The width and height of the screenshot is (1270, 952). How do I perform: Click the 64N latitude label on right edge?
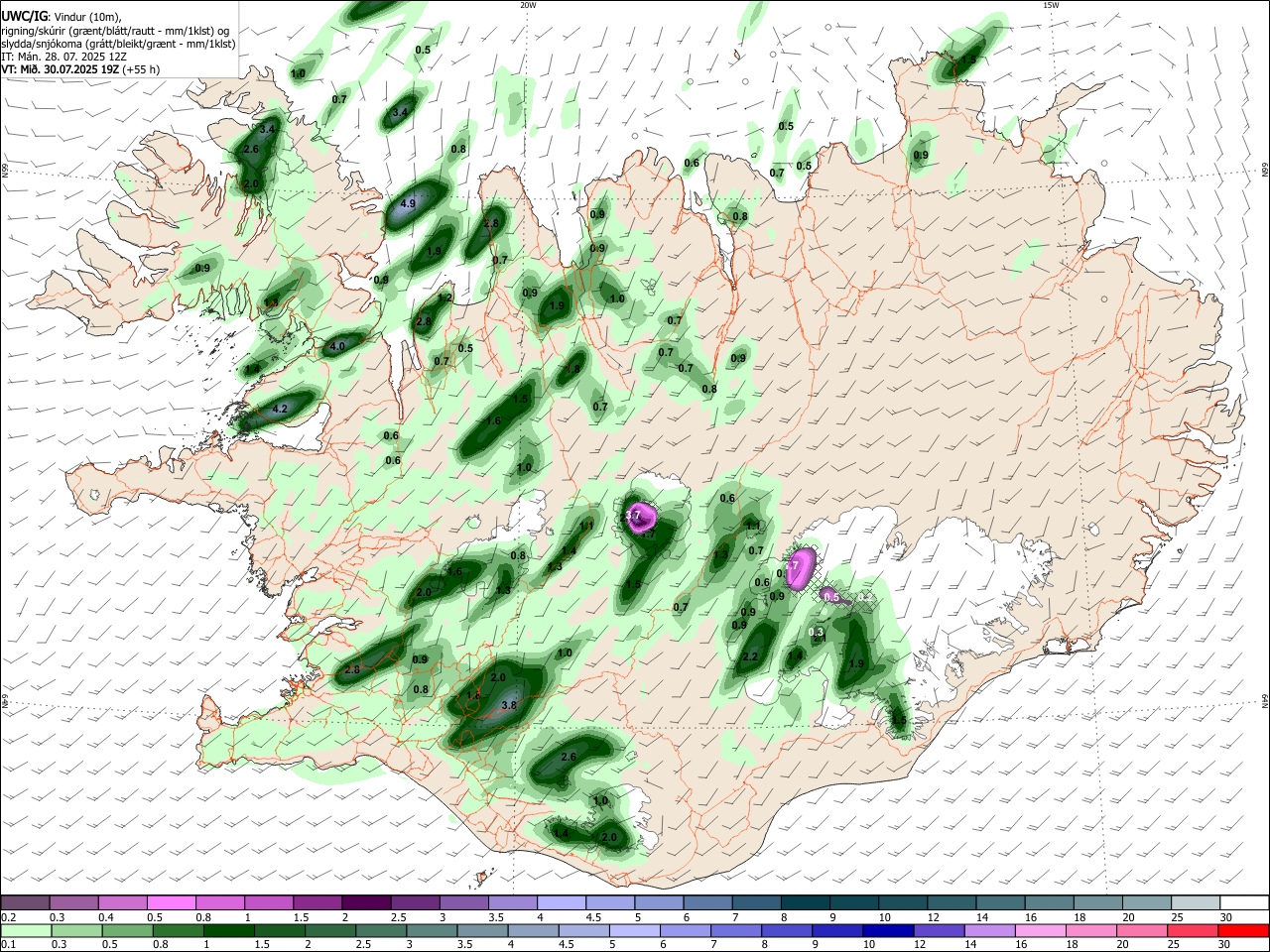(1264, 701)
